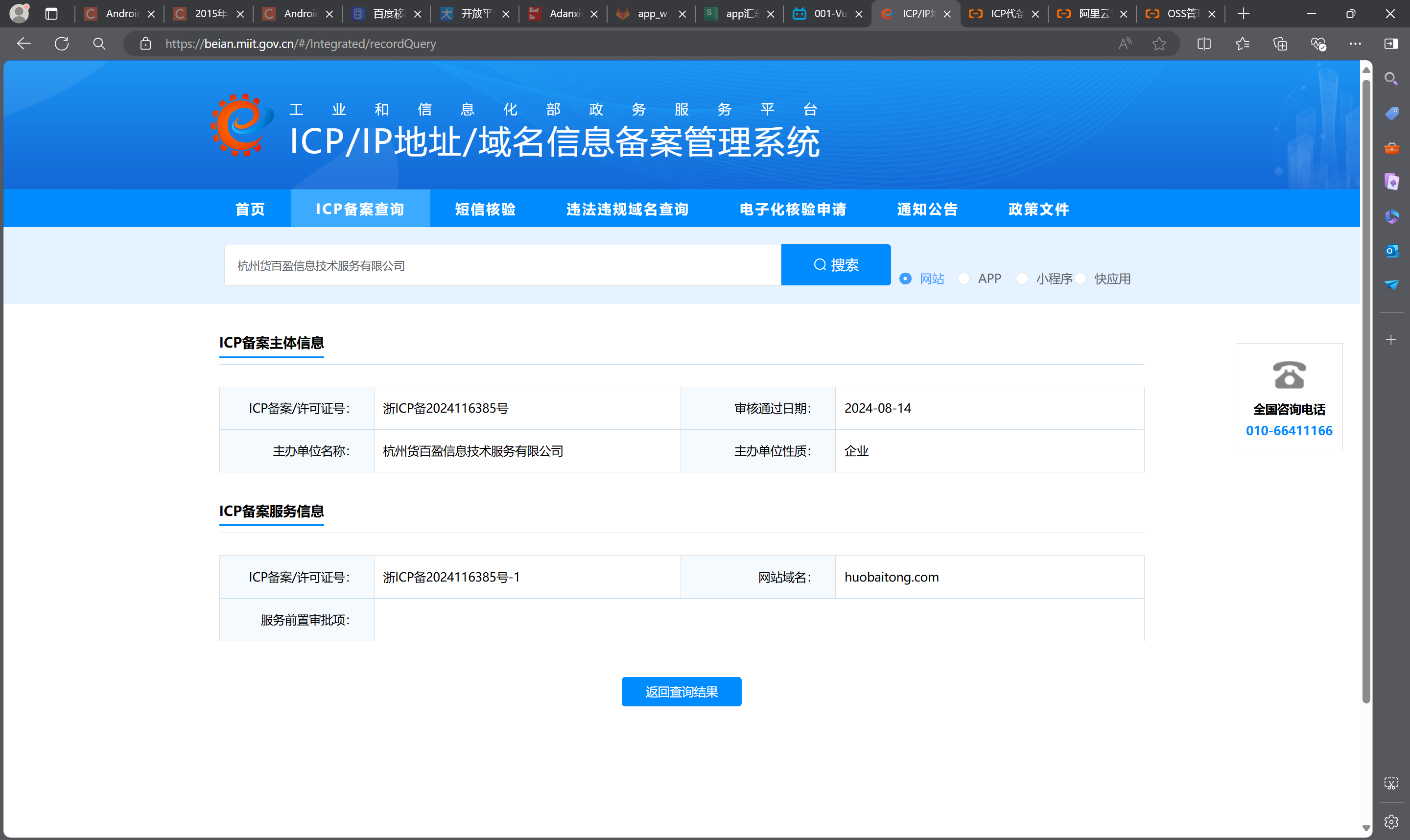
Task: Add sidebar app with plus icon
Action: click(x=1391, y=340)
